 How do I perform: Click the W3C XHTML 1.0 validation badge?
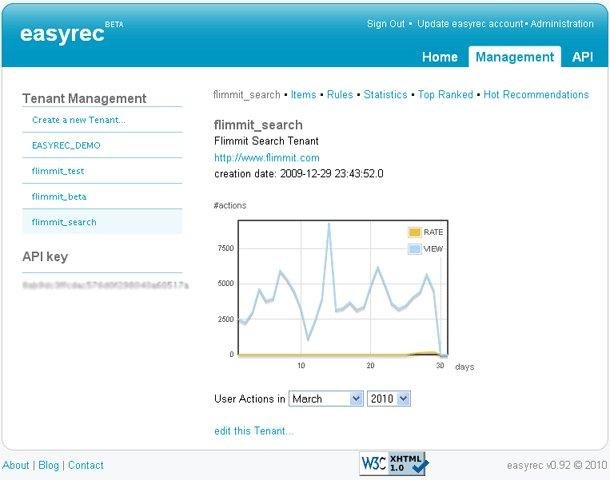(394, 463)
